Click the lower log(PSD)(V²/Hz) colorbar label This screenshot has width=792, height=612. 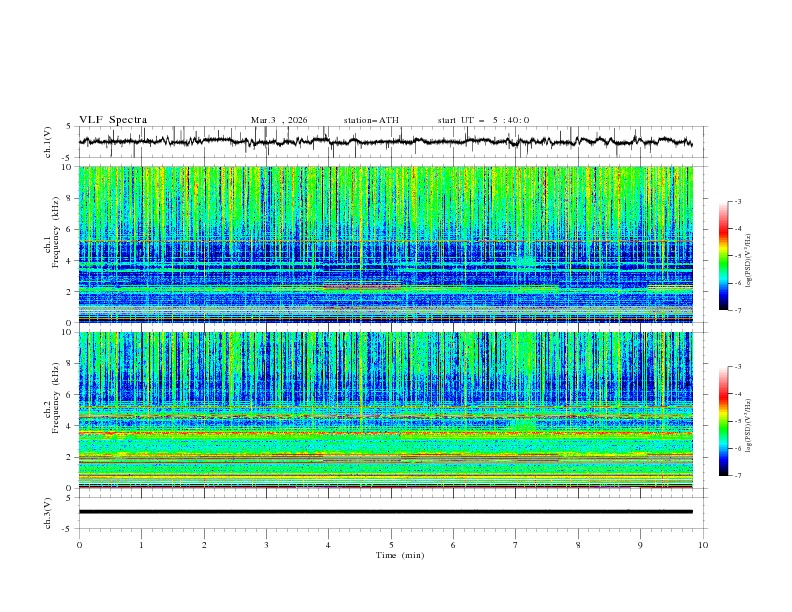click(x=748, y=426)
